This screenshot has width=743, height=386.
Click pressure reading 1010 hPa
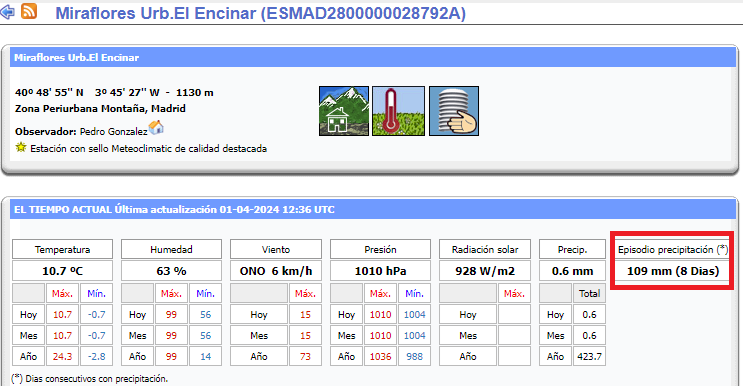380,271
